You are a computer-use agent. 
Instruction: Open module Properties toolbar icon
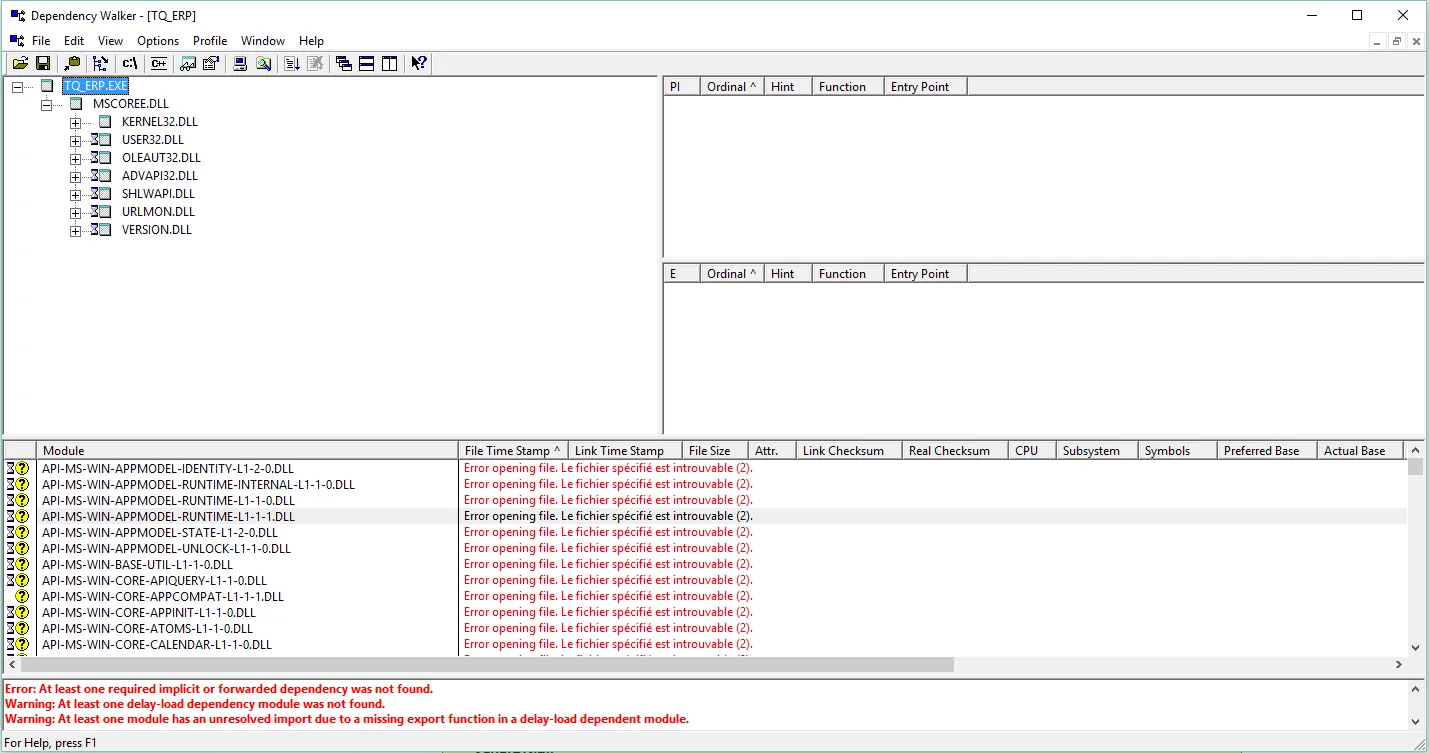(210, 63)
